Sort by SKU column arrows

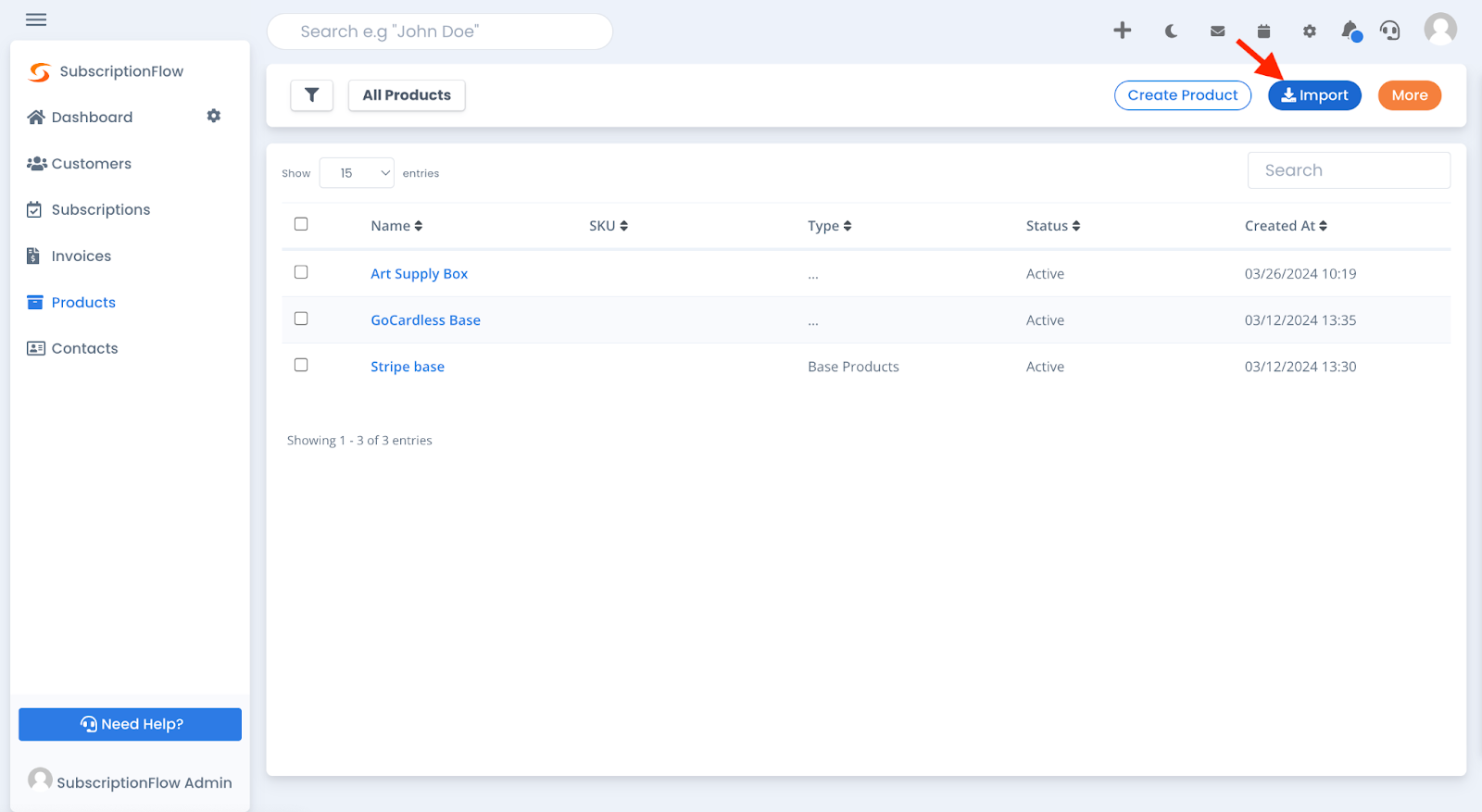pos(624,226)
